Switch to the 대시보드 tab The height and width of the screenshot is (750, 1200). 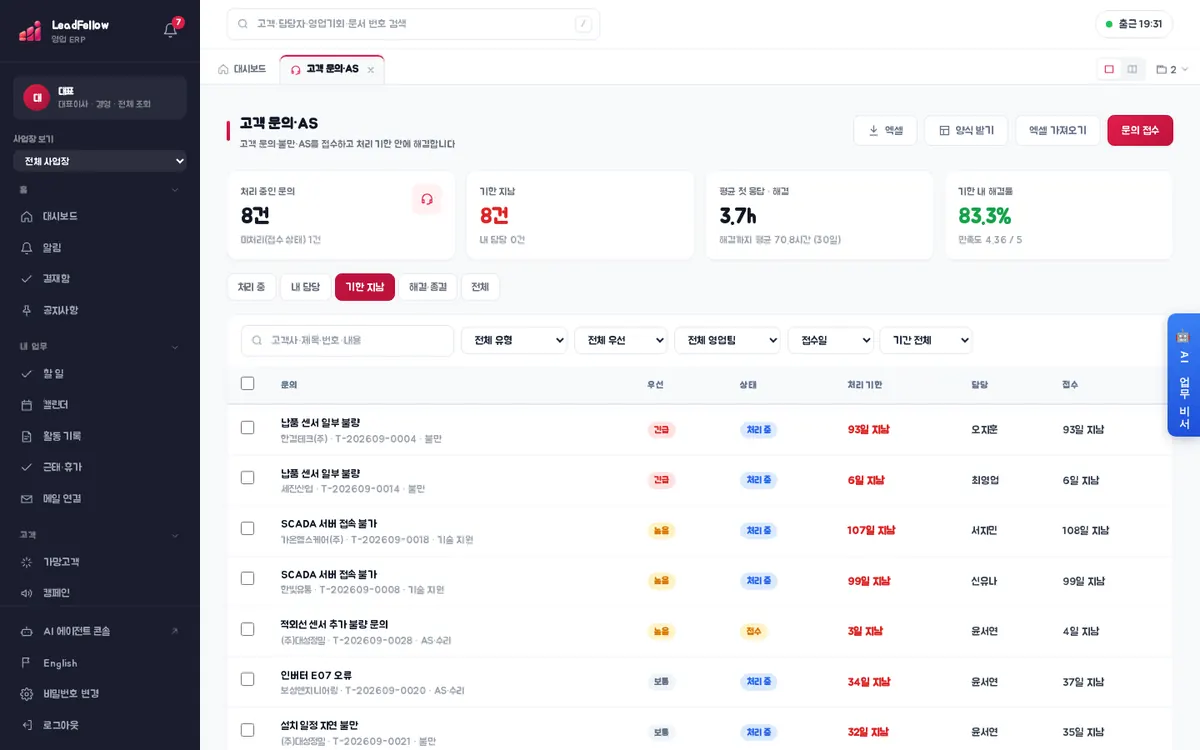point(242,69)
